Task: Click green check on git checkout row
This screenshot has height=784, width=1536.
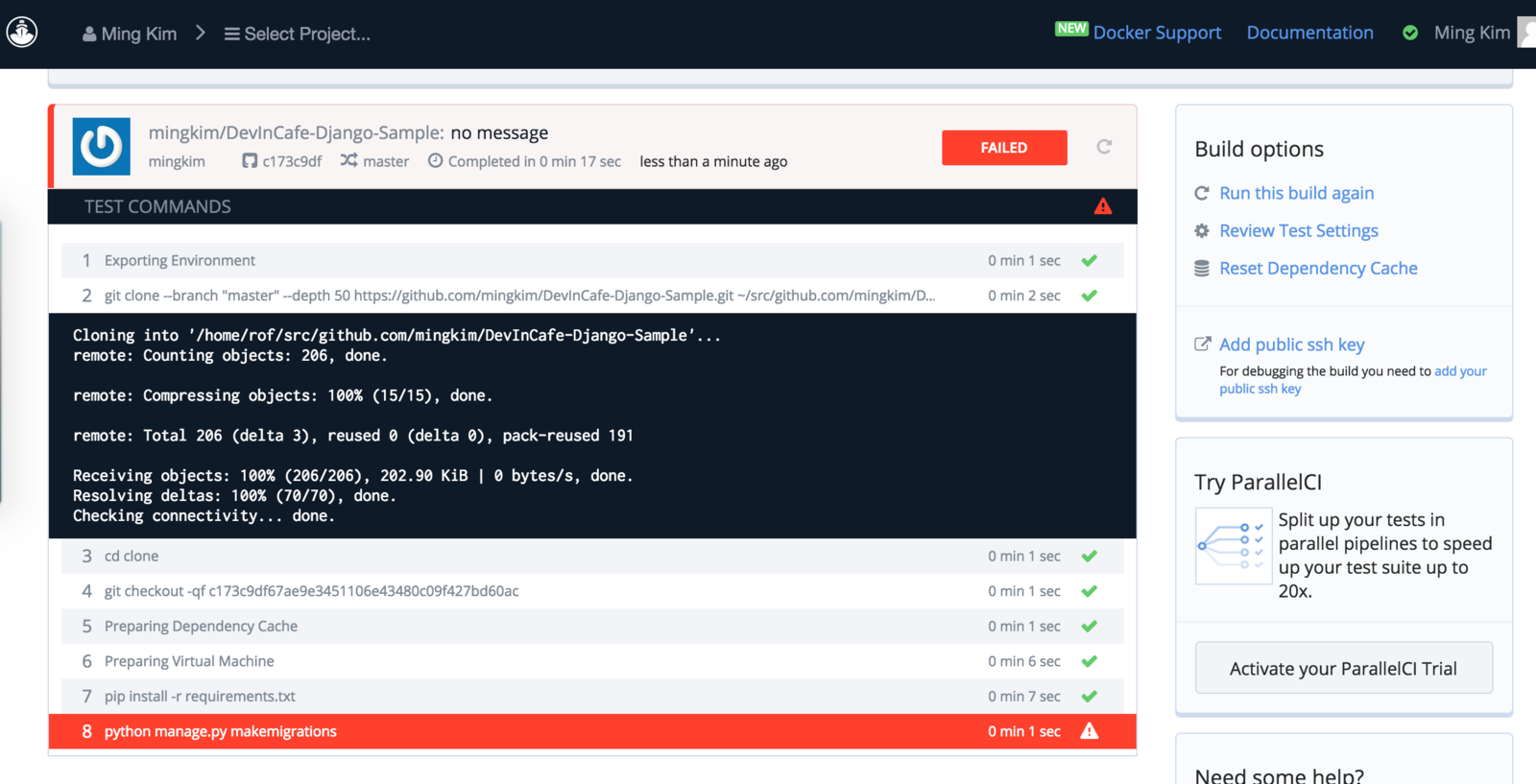Action: coord(1090,591)
